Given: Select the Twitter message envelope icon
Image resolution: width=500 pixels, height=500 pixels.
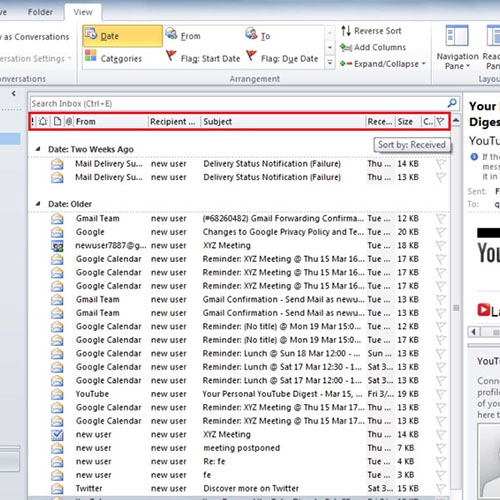Looking at the screenshot, I should coord(57,488).
